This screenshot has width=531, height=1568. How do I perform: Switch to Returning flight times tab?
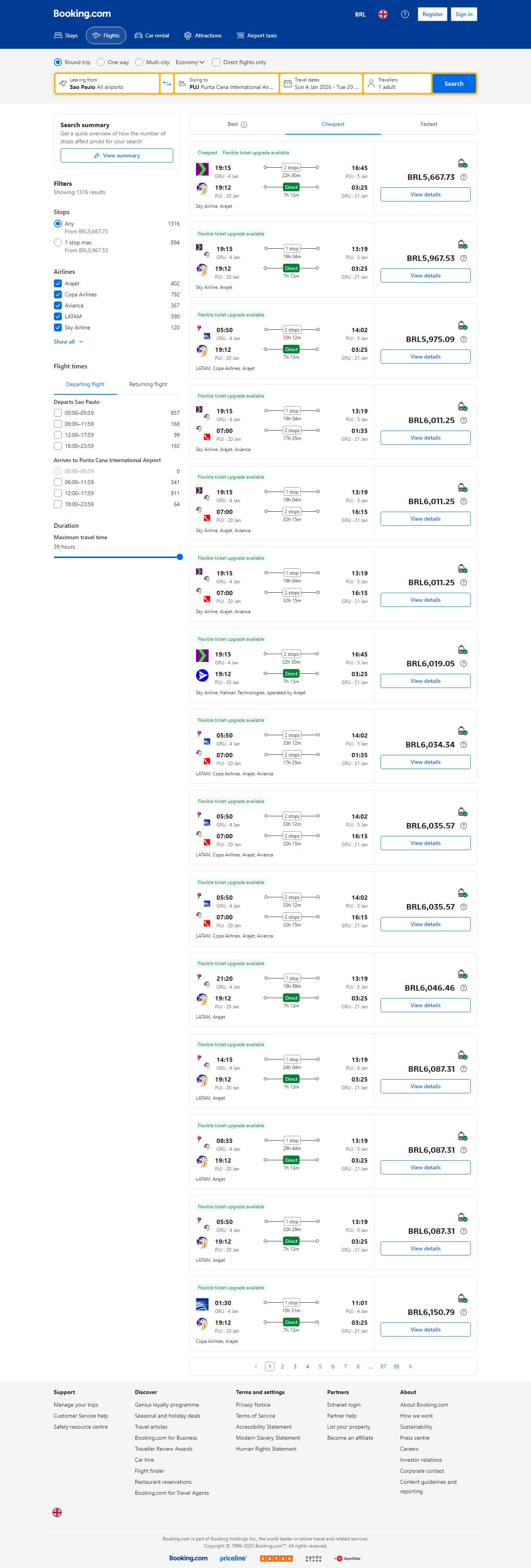(x=148, y=384)
